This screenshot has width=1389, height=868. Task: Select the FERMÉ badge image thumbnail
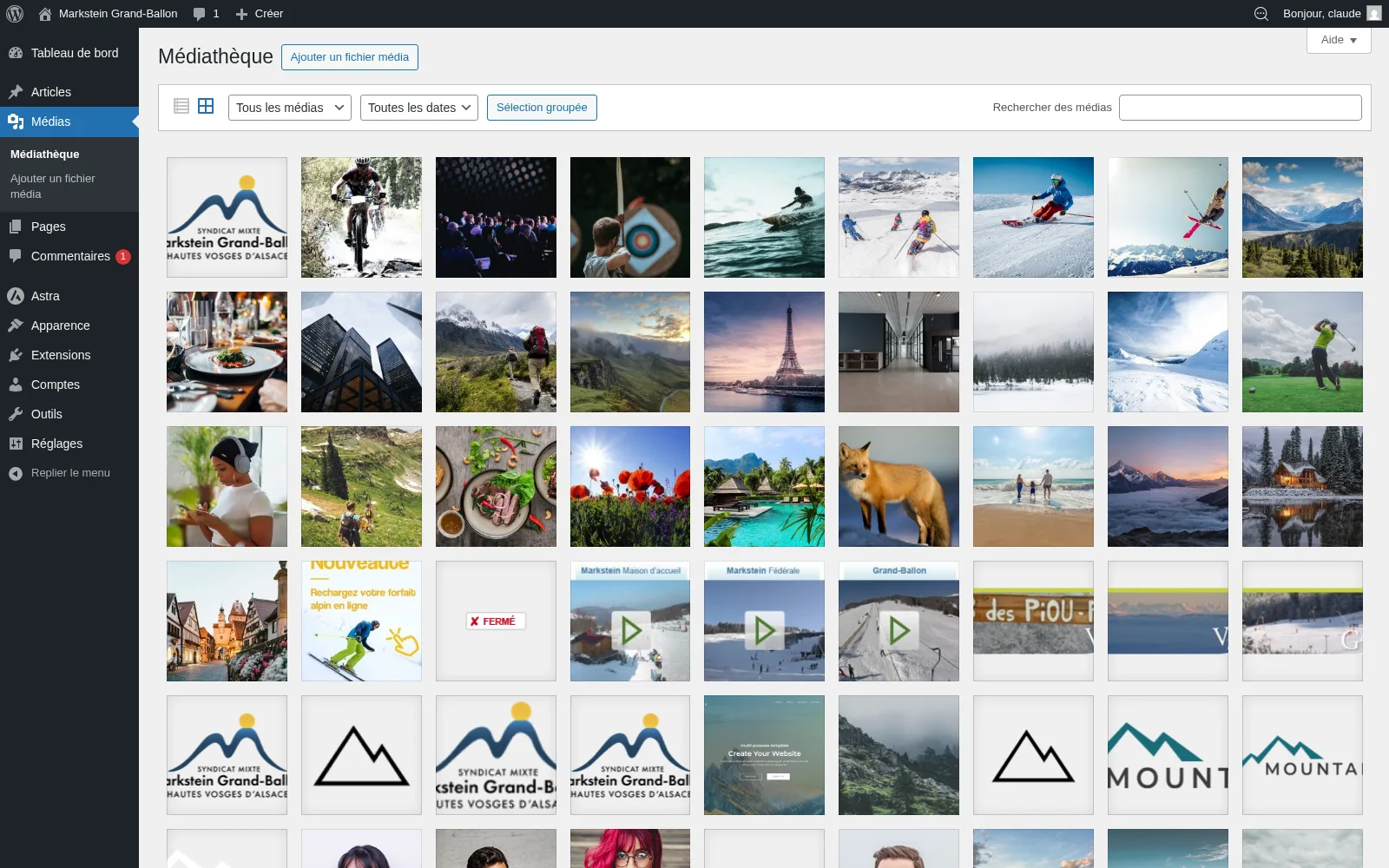click(496, 621)
